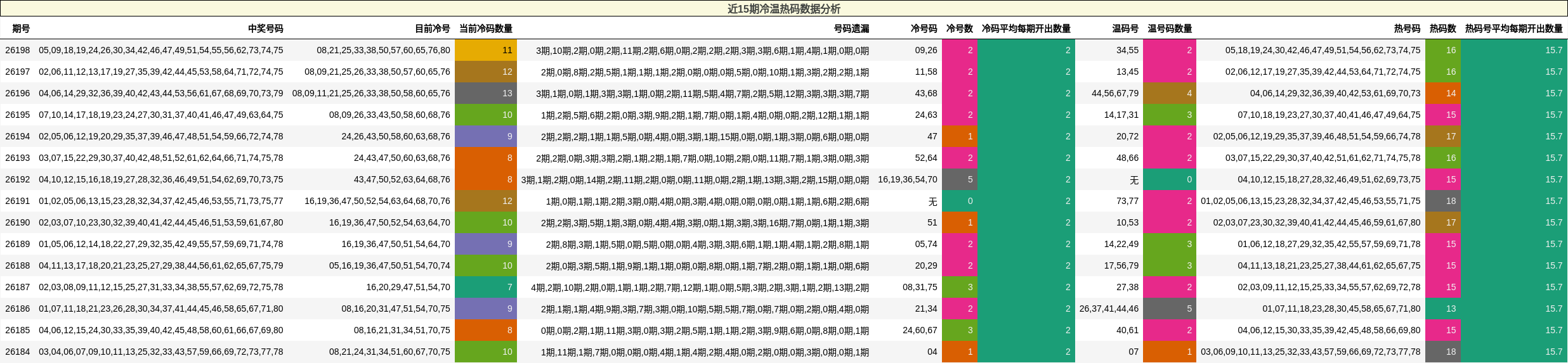Click the 目前冷号 column header
Screen dimensions: 1568x363
tap(433, 29)
